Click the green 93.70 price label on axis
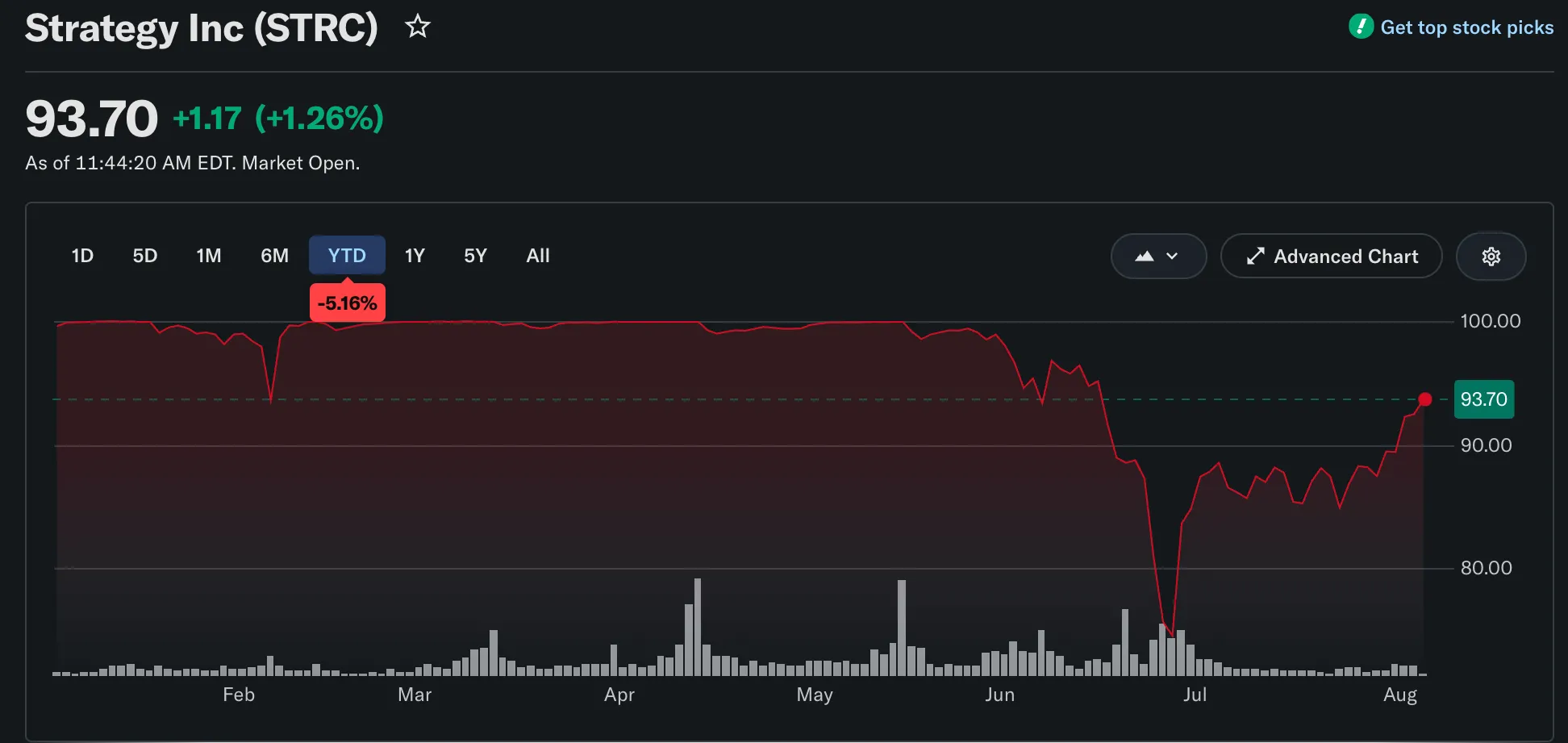1568x743 pixels. (x=1483, y=399)
